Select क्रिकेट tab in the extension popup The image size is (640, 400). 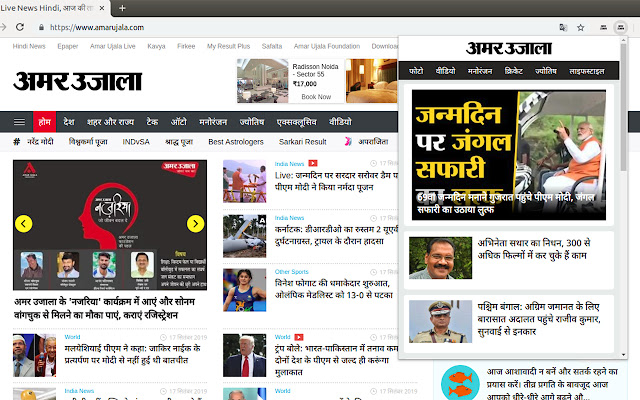[513, 71]
